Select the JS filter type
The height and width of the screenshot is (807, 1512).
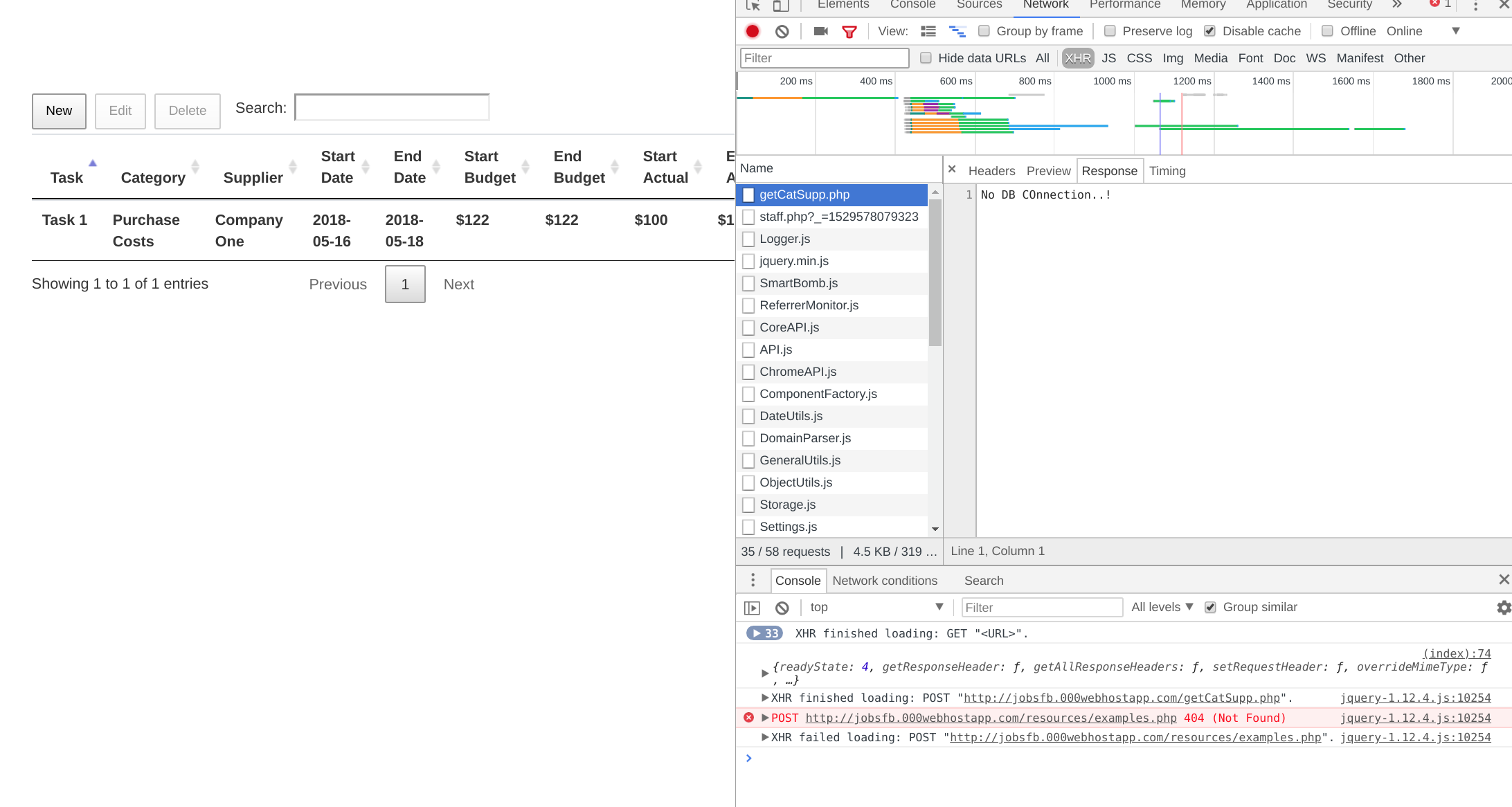click(1109, 58)
